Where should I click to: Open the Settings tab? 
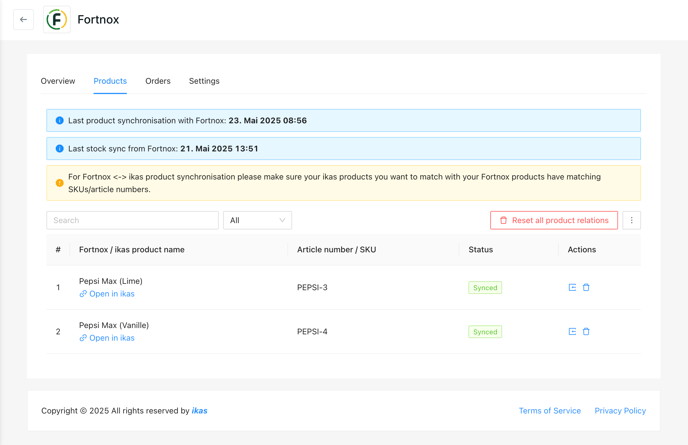204,81
